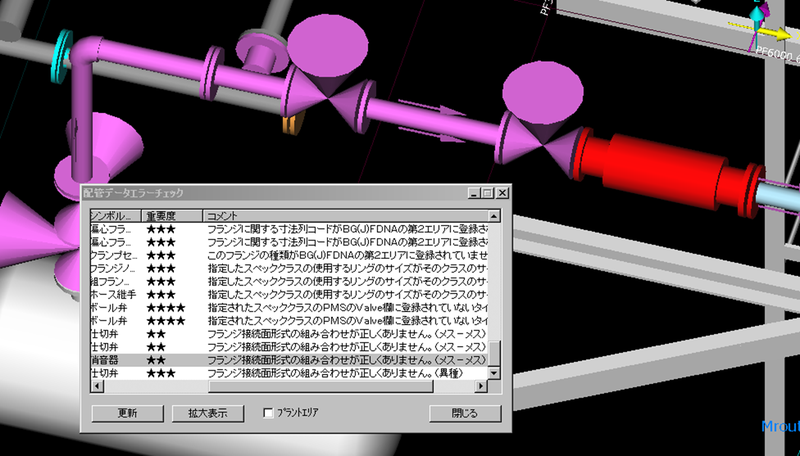The width and height of the screenshot is (800, 456).
Task: Click the vertical scrollbar thumb
Action: point(493,355)
